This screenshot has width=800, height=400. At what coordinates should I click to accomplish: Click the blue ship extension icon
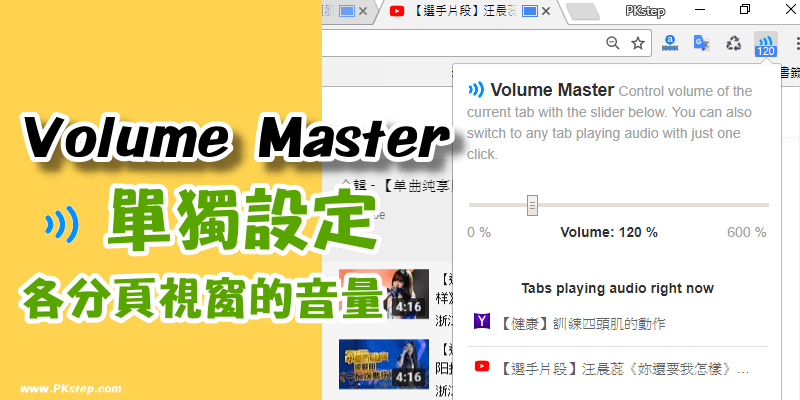tap(669, 43)
